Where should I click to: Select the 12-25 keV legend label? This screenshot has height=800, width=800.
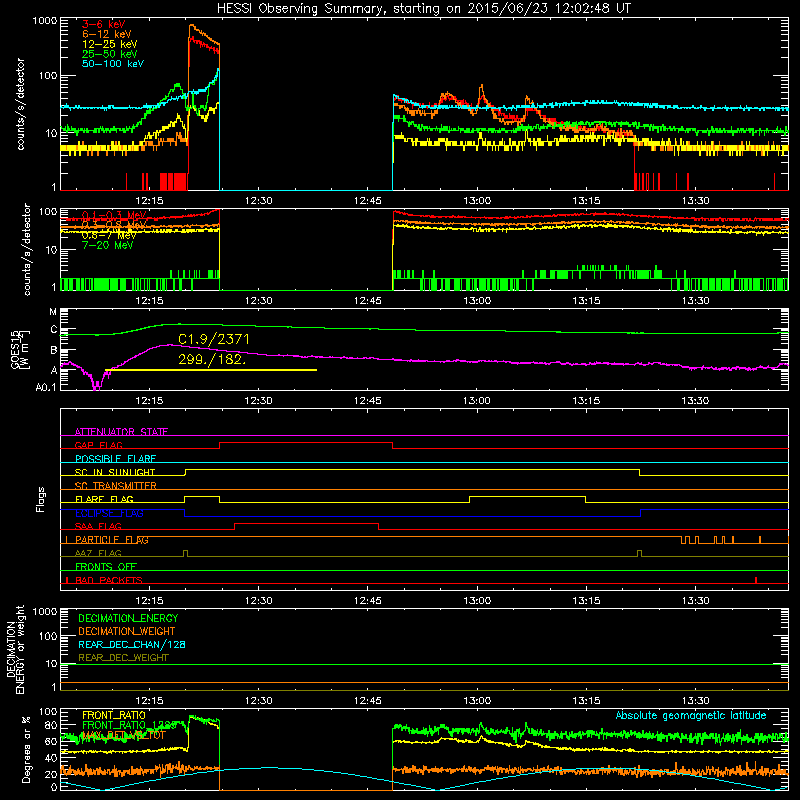click(110, 44)
